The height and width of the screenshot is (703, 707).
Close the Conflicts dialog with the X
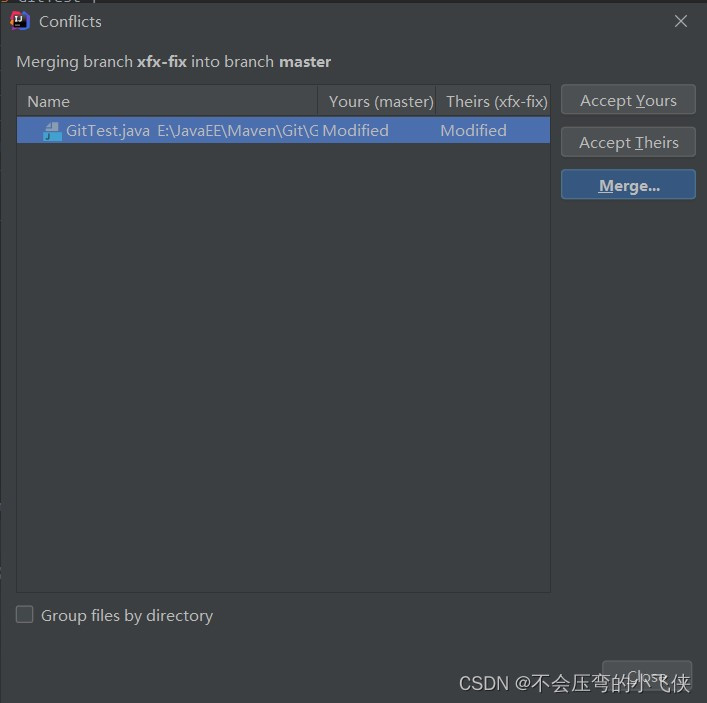[x=680, y=21]
